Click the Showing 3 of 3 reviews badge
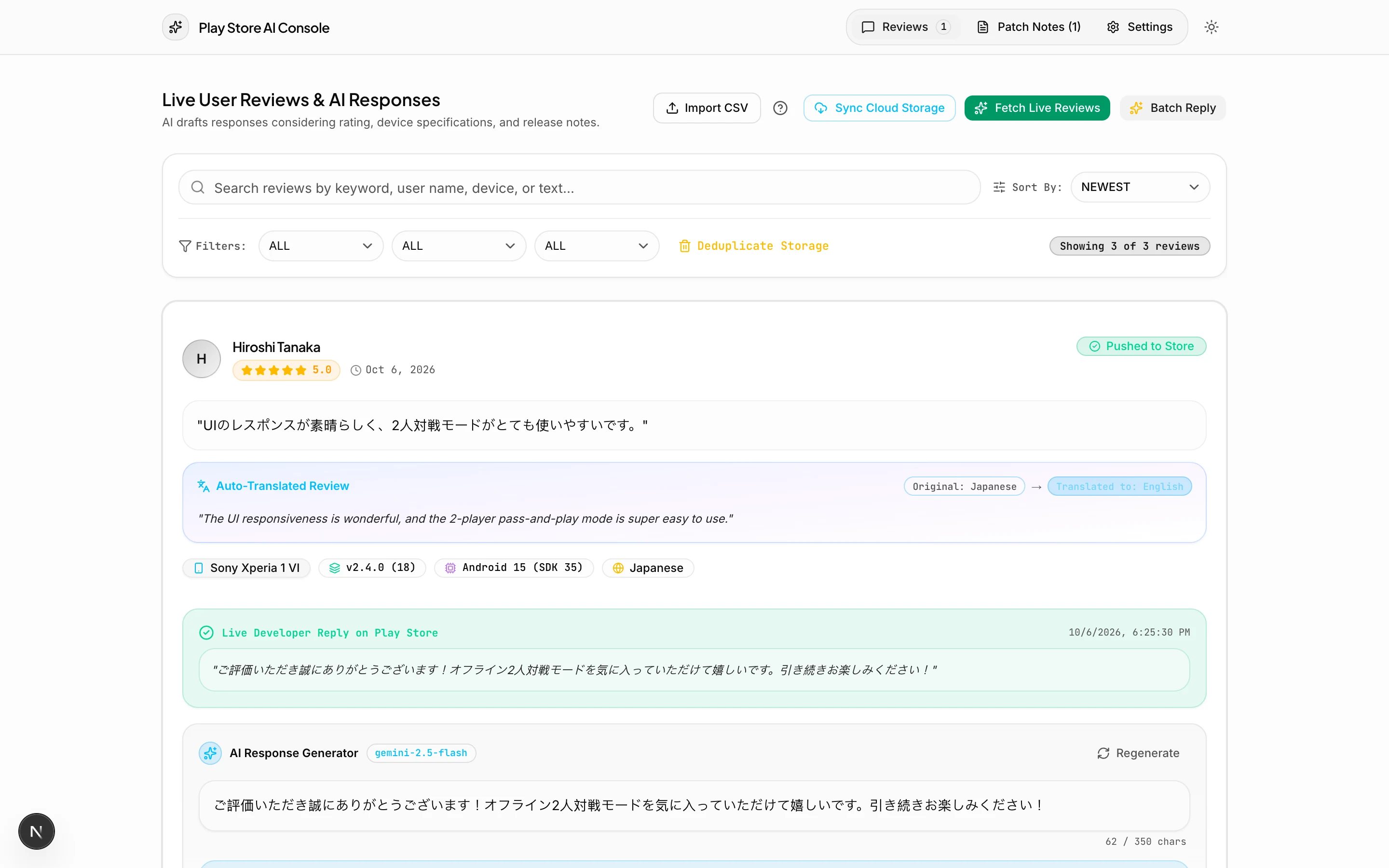This screenshot has height=868, width=1389. pyautogui.click(x=1129, y=246)
